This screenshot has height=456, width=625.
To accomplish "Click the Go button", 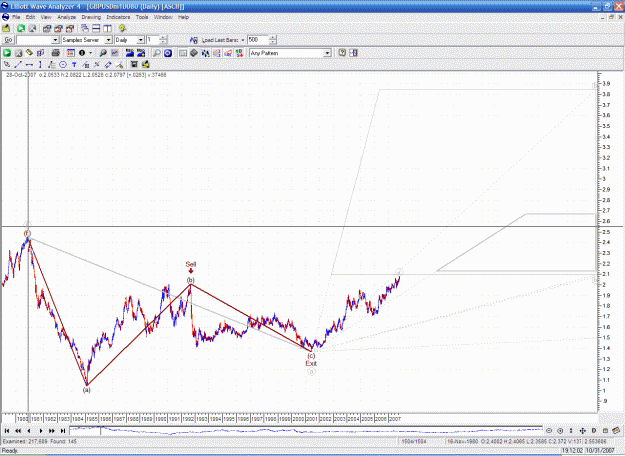I will (x=8, y=40).
